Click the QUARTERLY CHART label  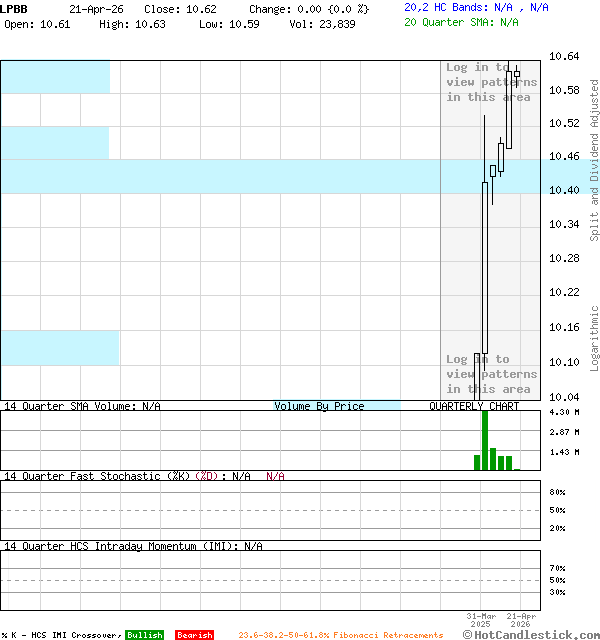point(474,406)
